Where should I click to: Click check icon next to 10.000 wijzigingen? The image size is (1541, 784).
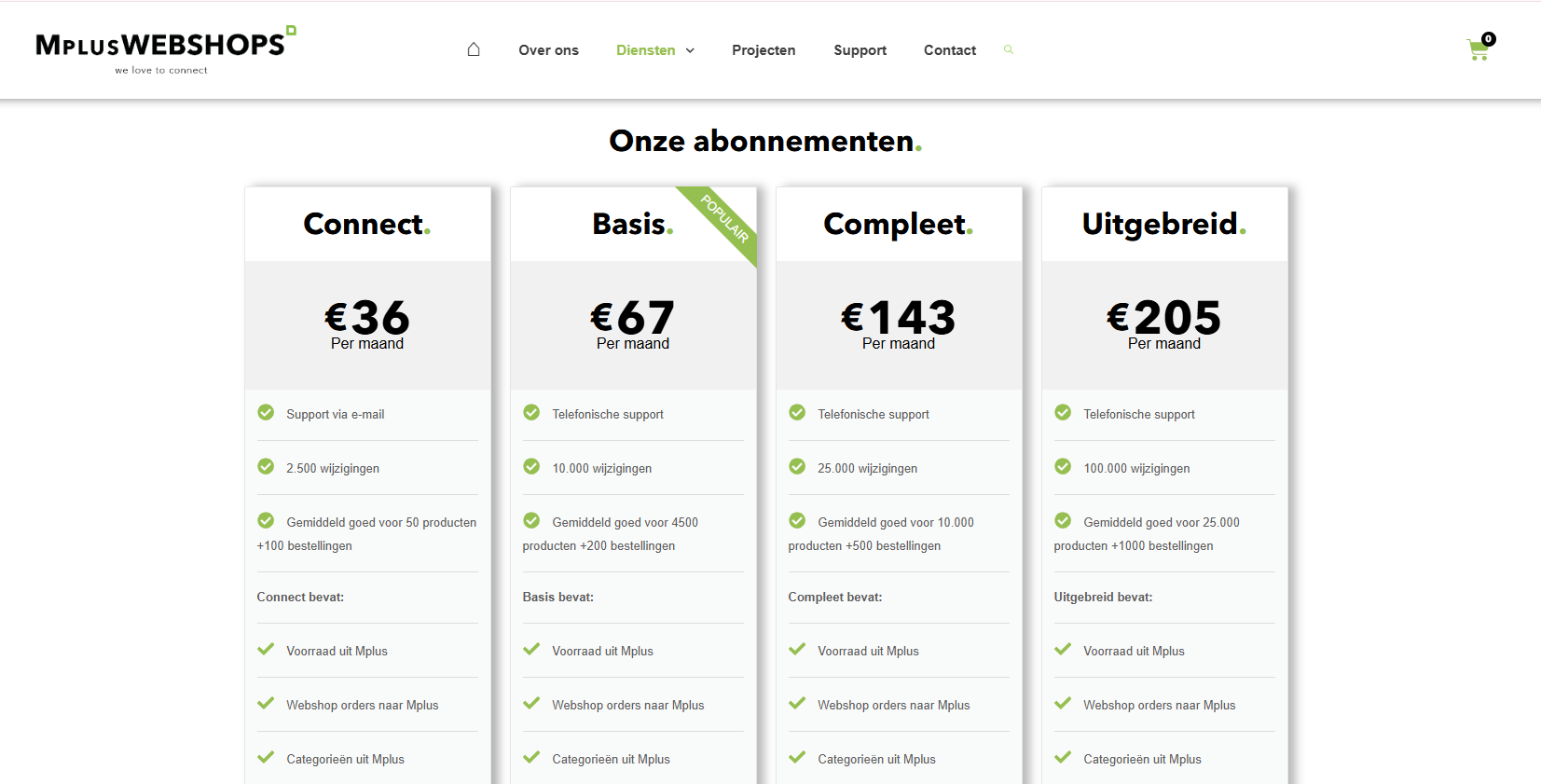pos(531,467)
